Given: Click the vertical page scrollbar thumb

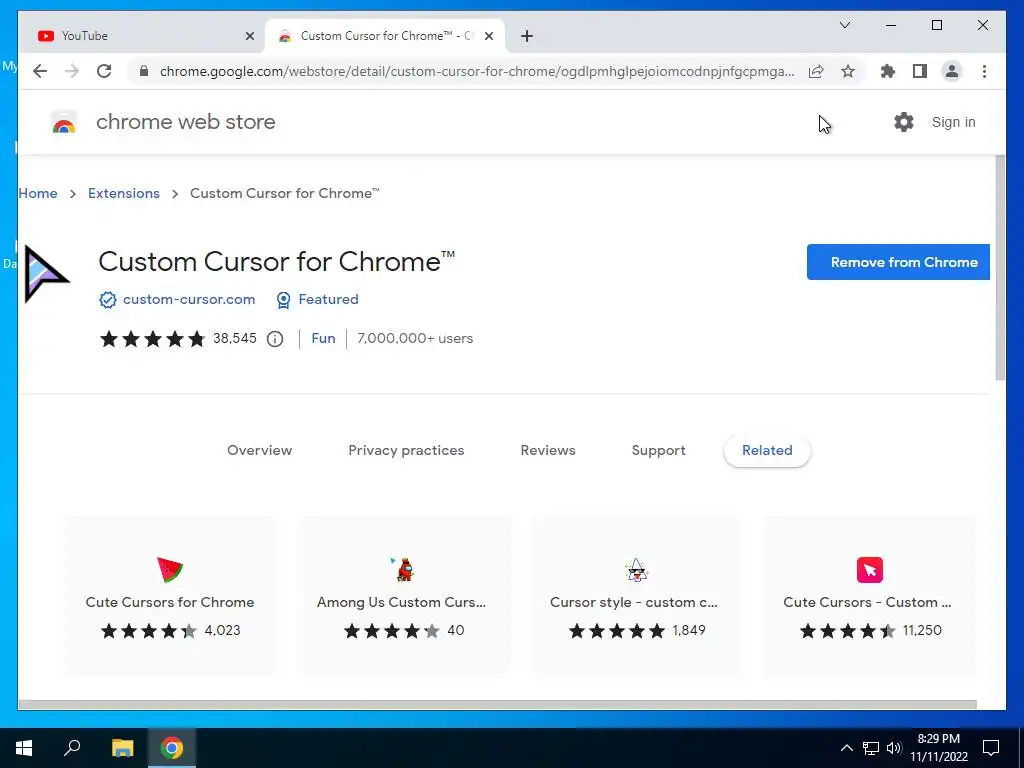Looking at the screenshot, I should 1000,268.
